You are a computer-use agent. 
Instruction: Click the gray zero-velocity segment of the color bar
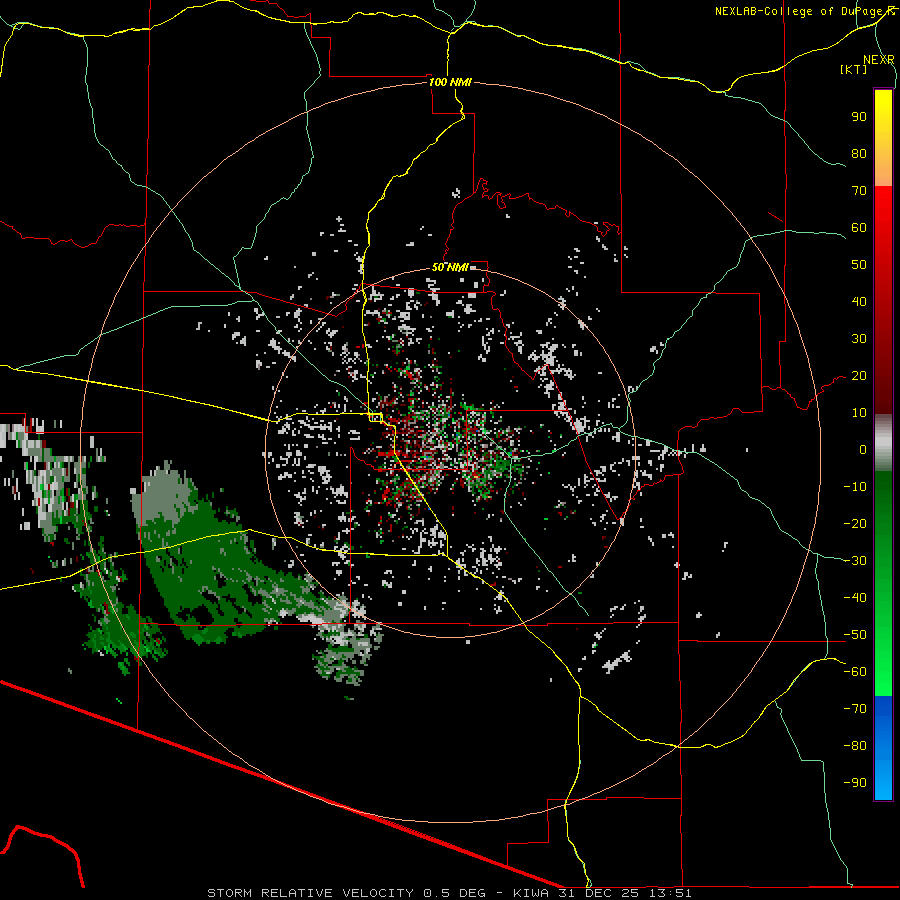883,443
